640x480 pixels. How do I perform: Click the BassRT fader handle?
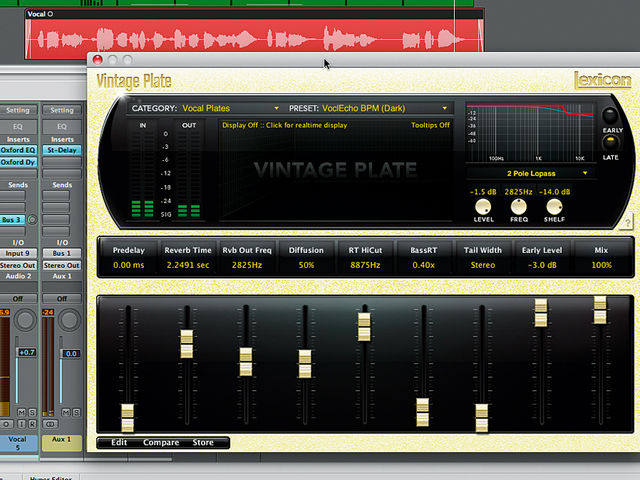[x=422, y=412]
